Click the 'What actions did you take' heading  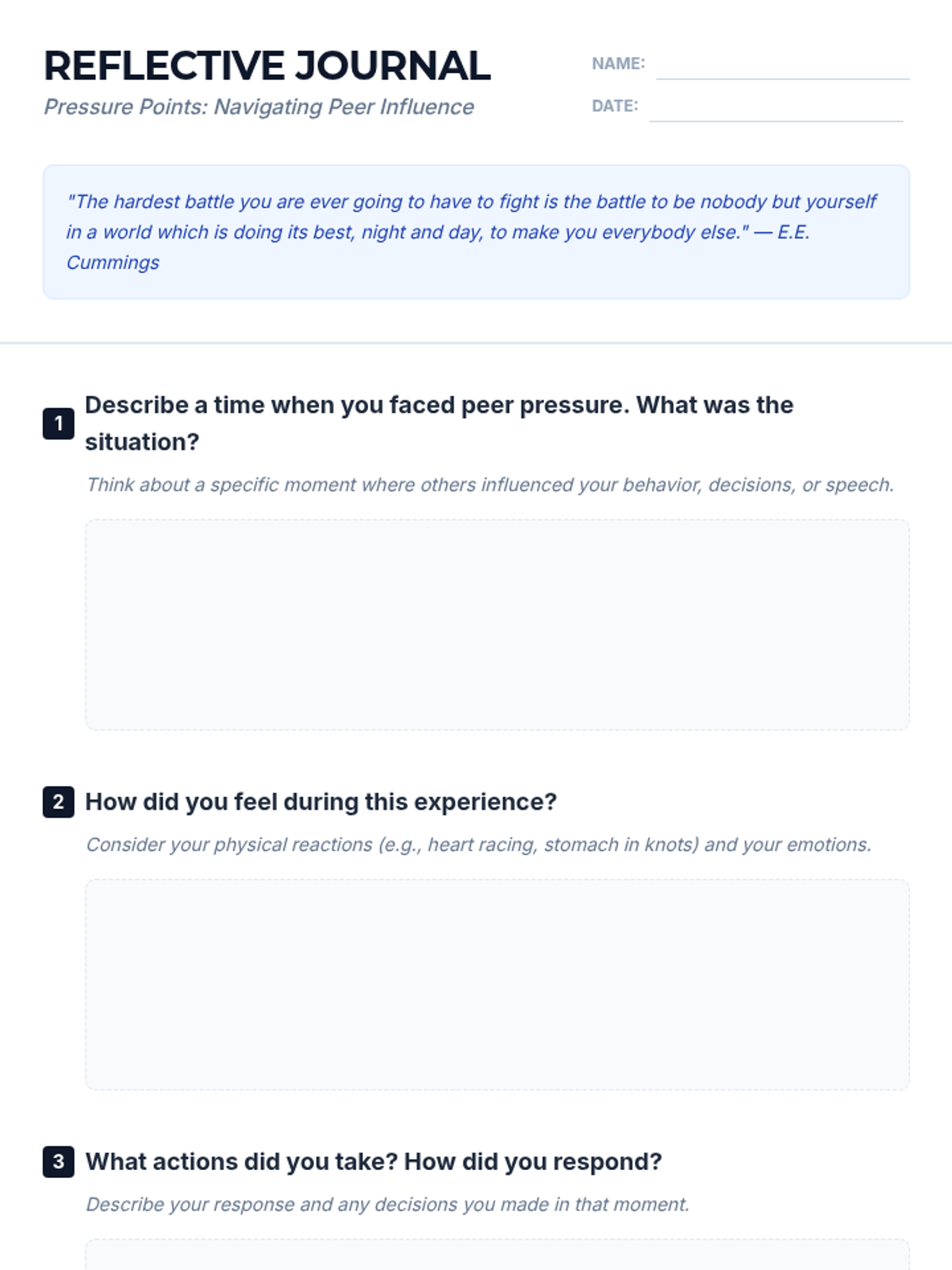coord(374,1162)
